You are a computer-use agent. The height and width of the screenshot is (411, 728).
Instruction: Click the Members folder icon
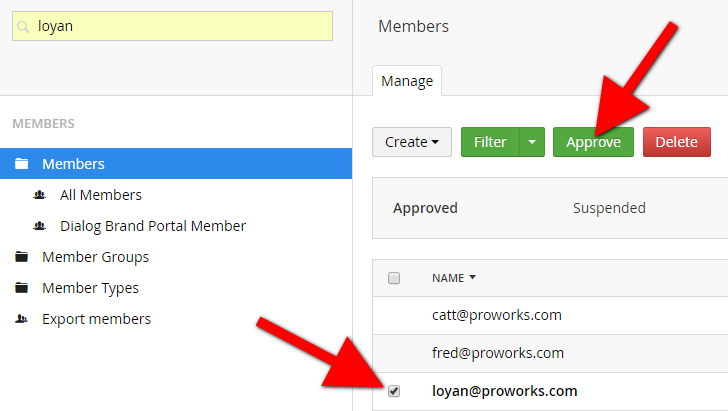21,164
